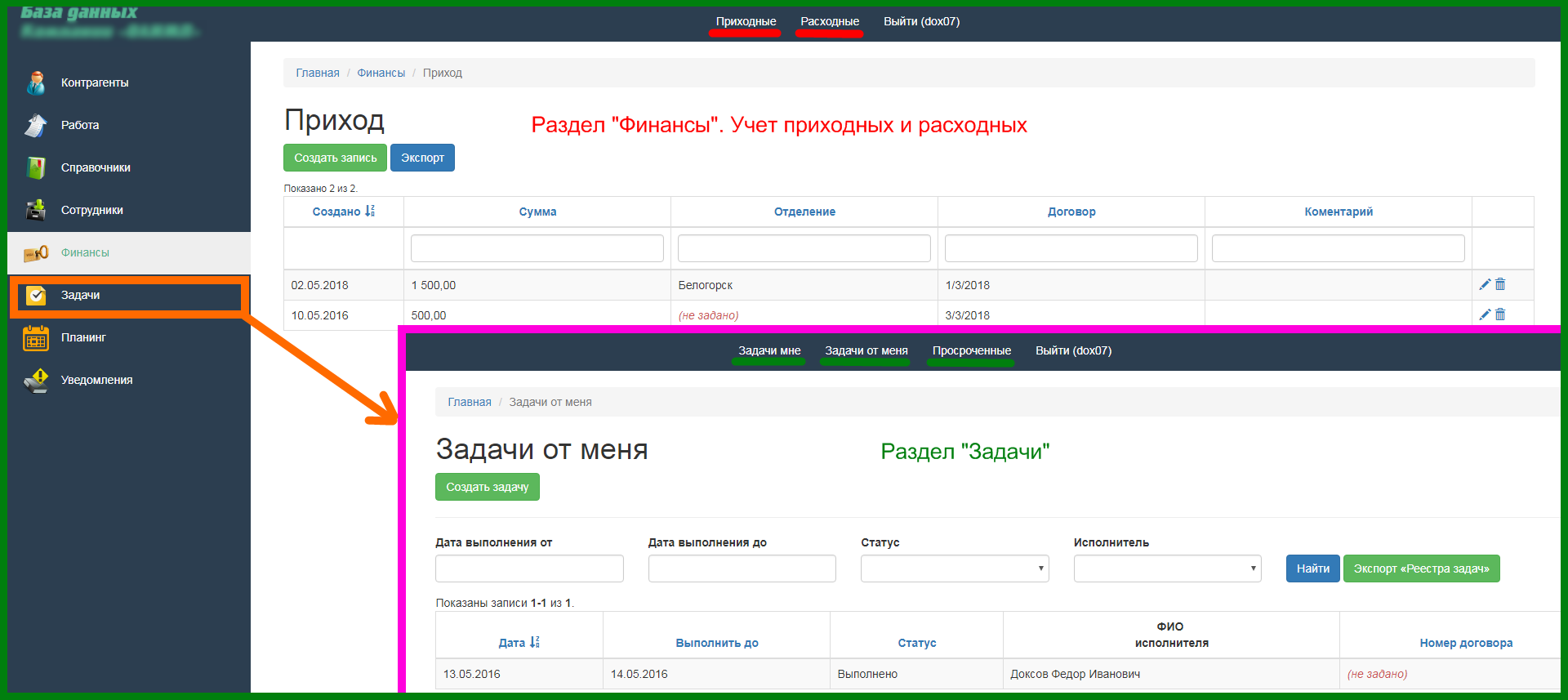Open the Приходные top tab
Image resolution: width=1568 pixels, height=700 pixels.
coord(746,21)
